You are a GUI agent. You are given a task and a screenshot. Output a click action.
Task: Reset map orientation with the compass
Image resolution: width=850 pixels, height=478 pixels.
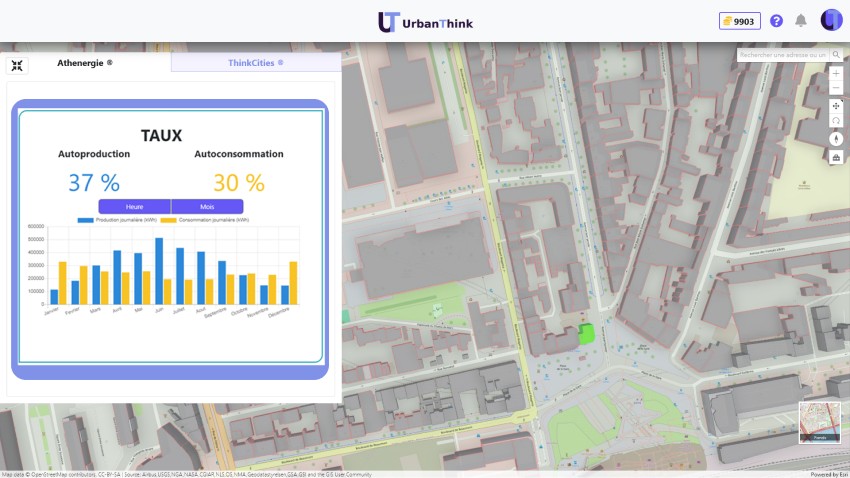click(x=836, y=139)
